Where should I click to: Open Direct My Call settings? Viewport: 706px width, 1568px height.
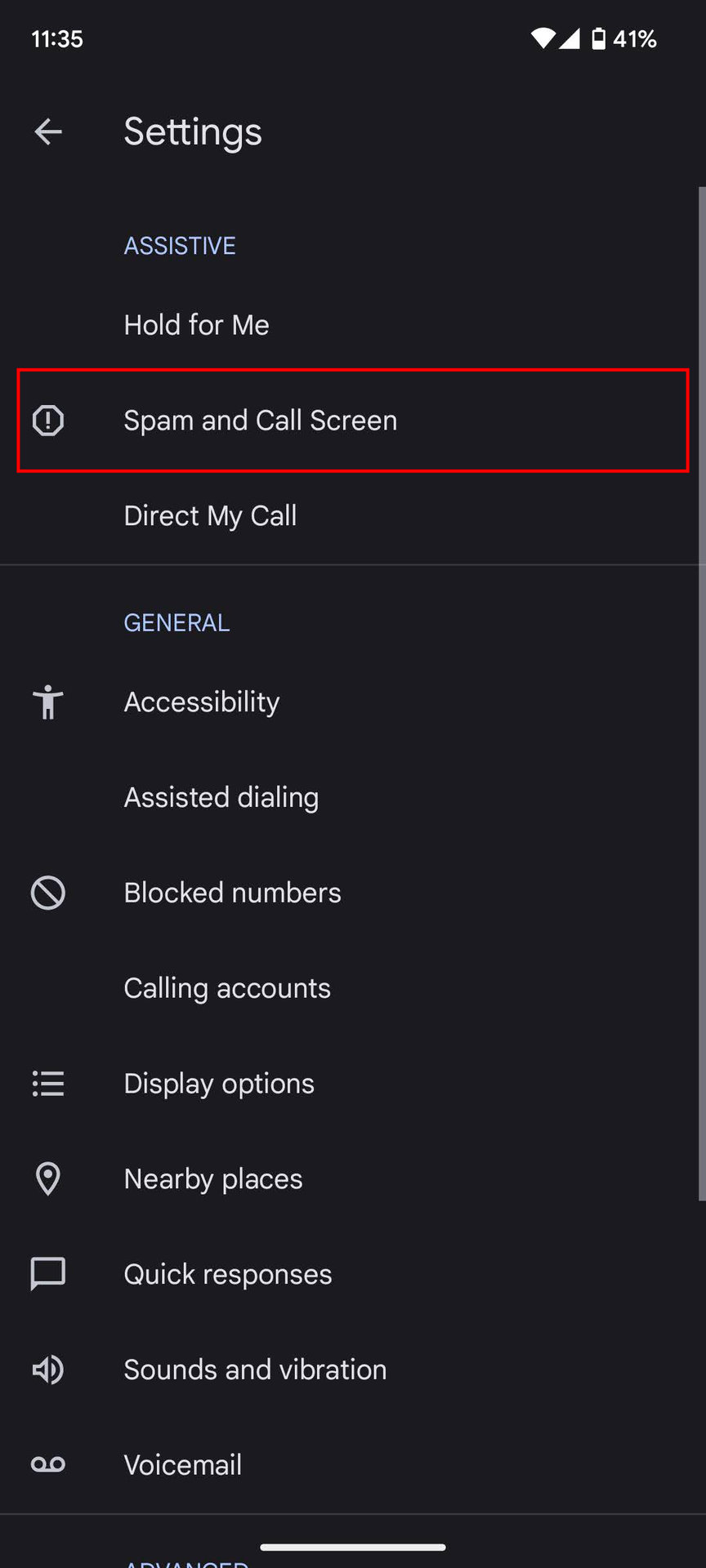click(210, 516)
